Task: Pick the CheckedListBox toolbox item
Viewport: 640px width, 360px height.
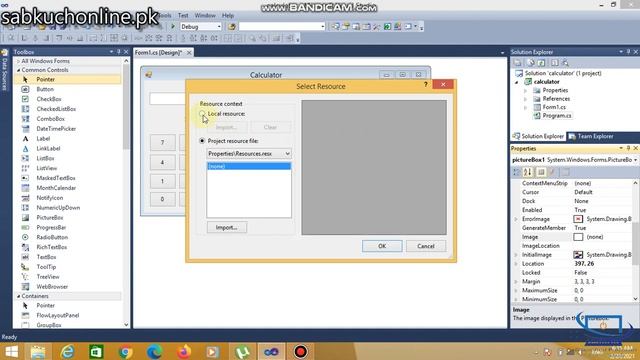Action: point(56,109)
